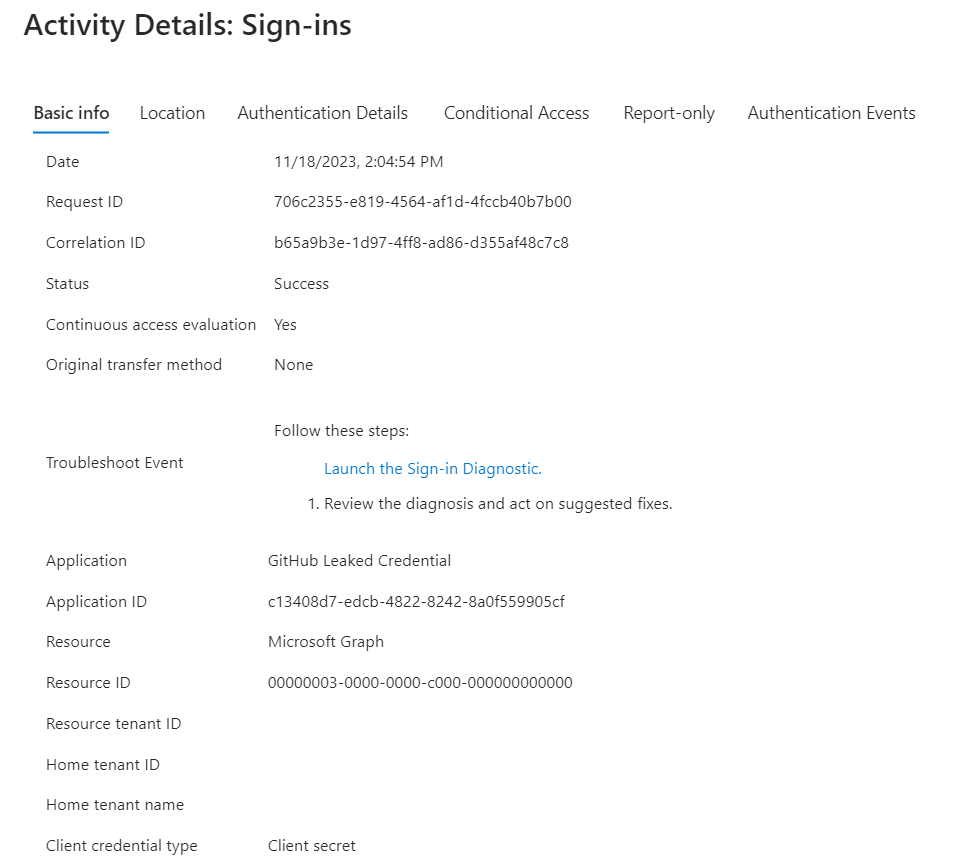Click the Request ID value

[x=423, y=202]
